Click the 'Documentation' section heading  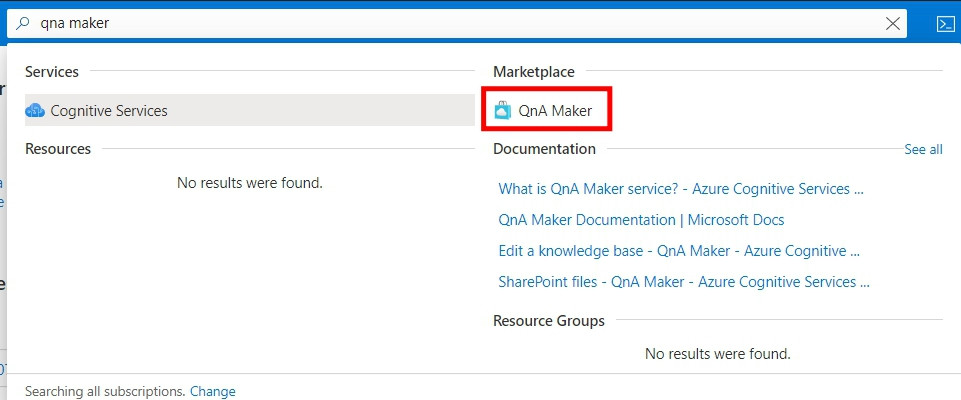pyautogui.click(x=544, y=149)
